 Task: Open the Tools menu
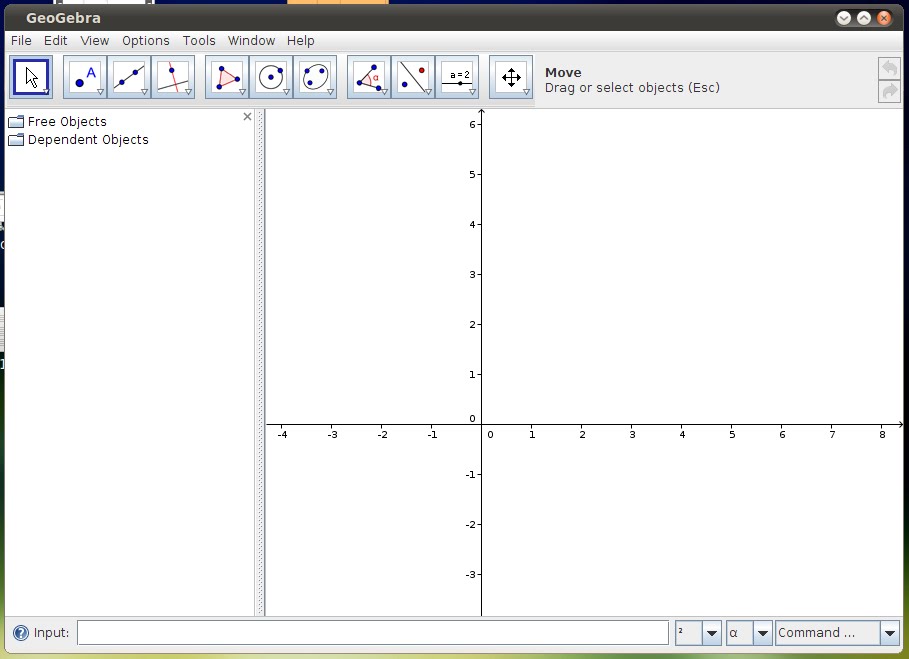[x=199, y=41]
